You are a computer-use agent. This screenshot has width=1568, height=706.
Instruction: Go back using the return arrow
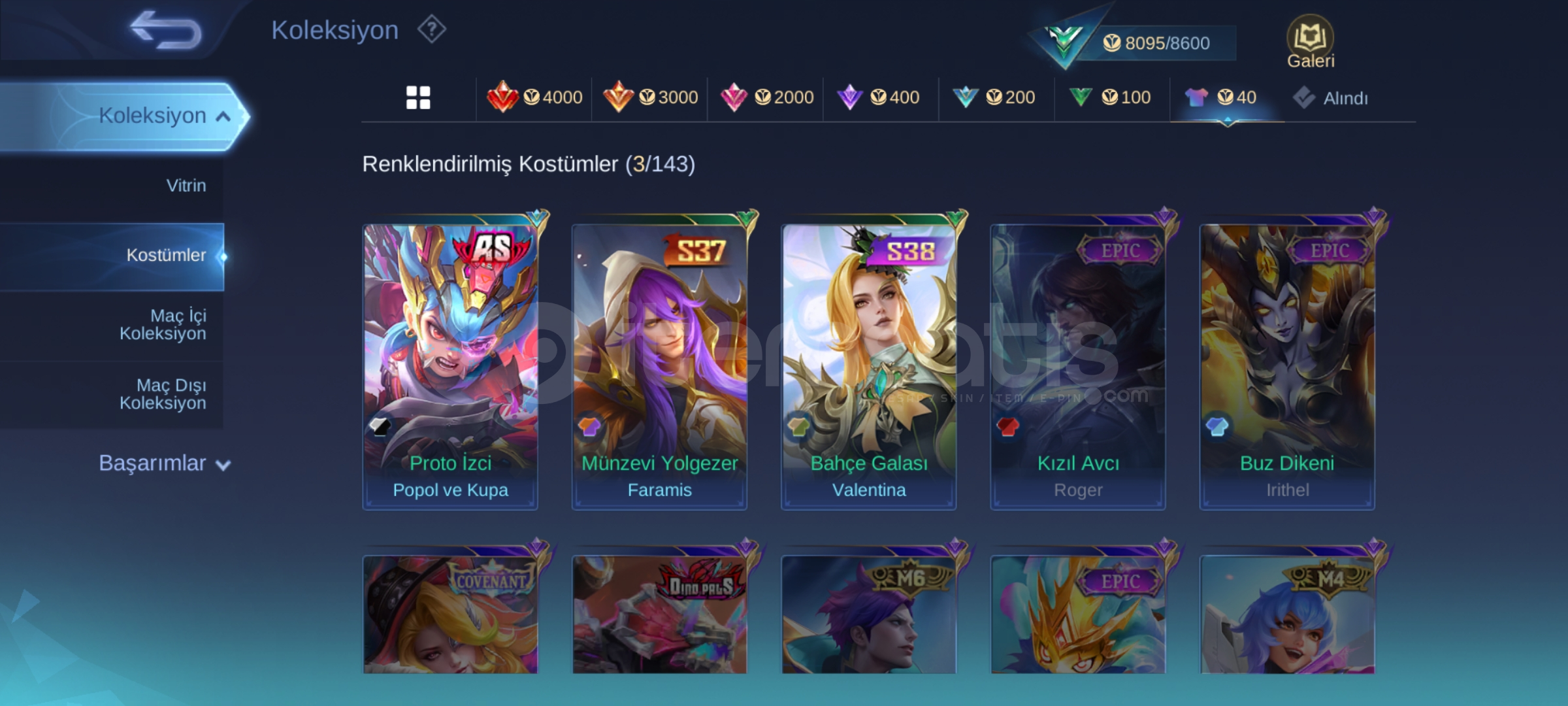point(166,30)
